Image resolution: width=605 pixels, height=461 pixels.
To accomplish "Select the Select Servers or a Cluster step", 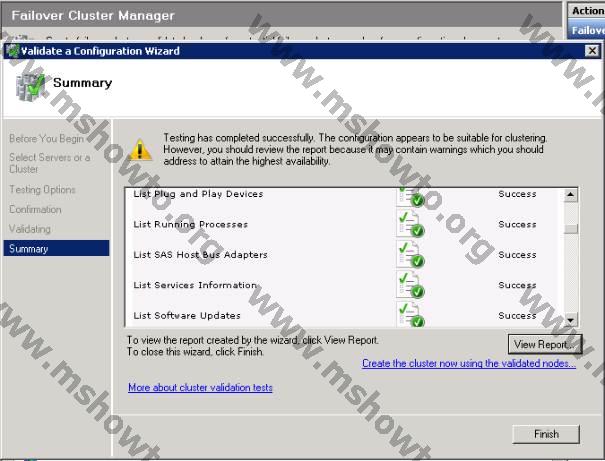I will tap(49, 163).
